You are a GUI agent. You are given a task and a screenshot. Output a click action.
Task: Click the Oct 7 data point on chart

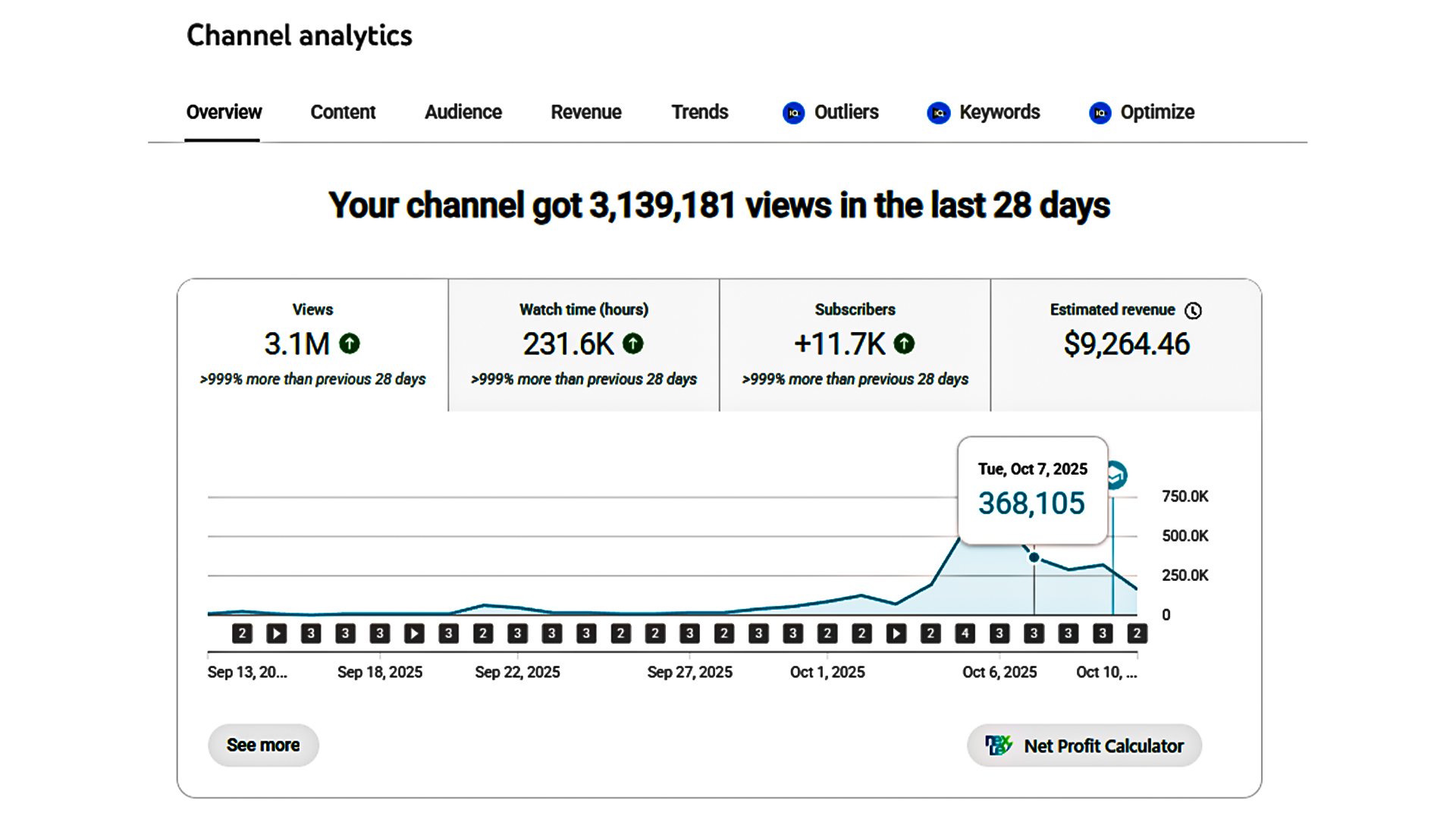point(1034,557)
